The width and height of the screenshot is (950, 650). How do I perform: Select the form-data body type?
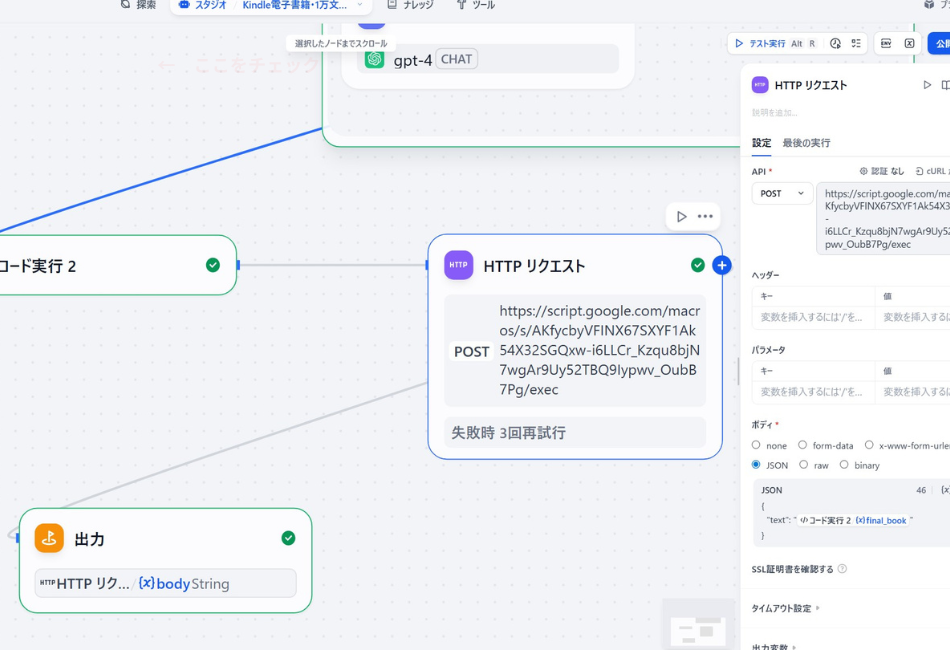tap(803, 445)
